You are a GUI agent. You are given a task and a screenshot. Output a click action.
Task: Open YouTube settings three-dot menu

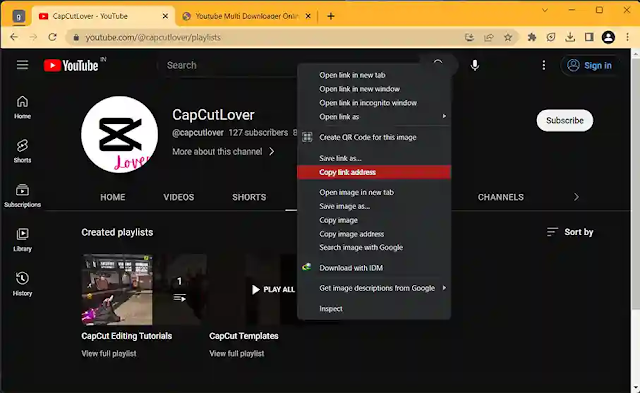pos(543,65)
